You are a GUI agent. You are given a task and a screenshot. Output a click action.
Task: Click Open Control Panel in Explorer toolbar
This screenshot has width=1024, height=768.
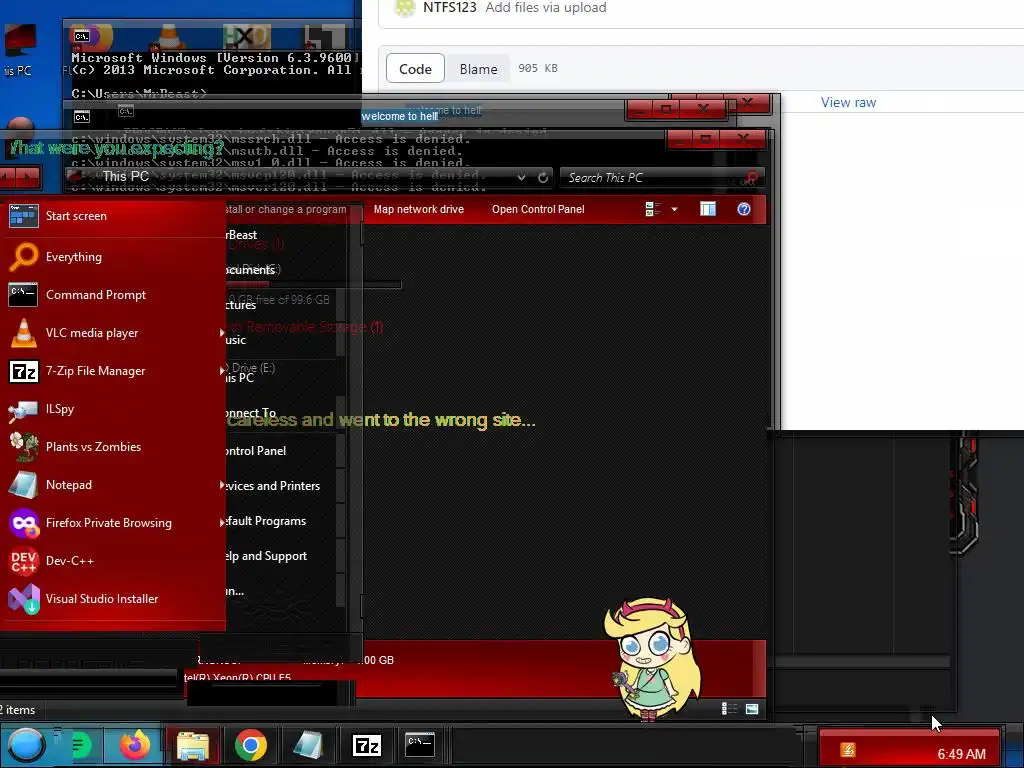538,209
